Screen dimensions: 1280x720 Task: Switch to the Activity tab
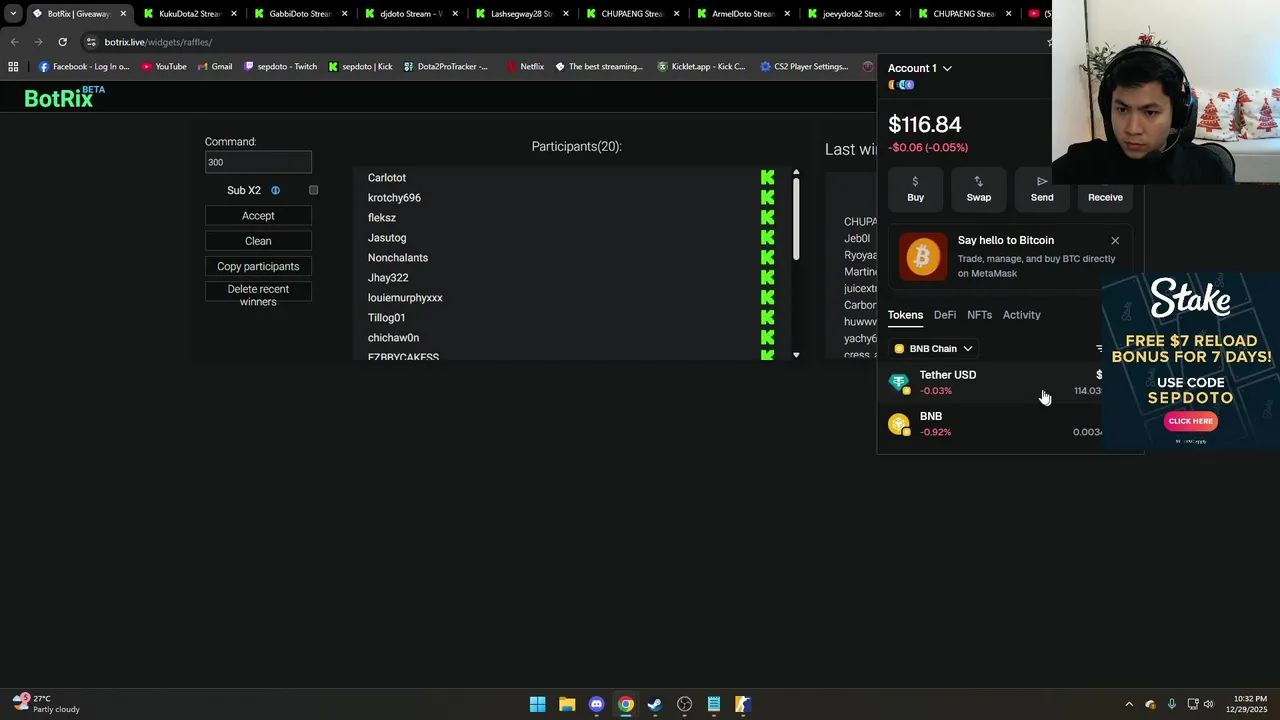1022,315
